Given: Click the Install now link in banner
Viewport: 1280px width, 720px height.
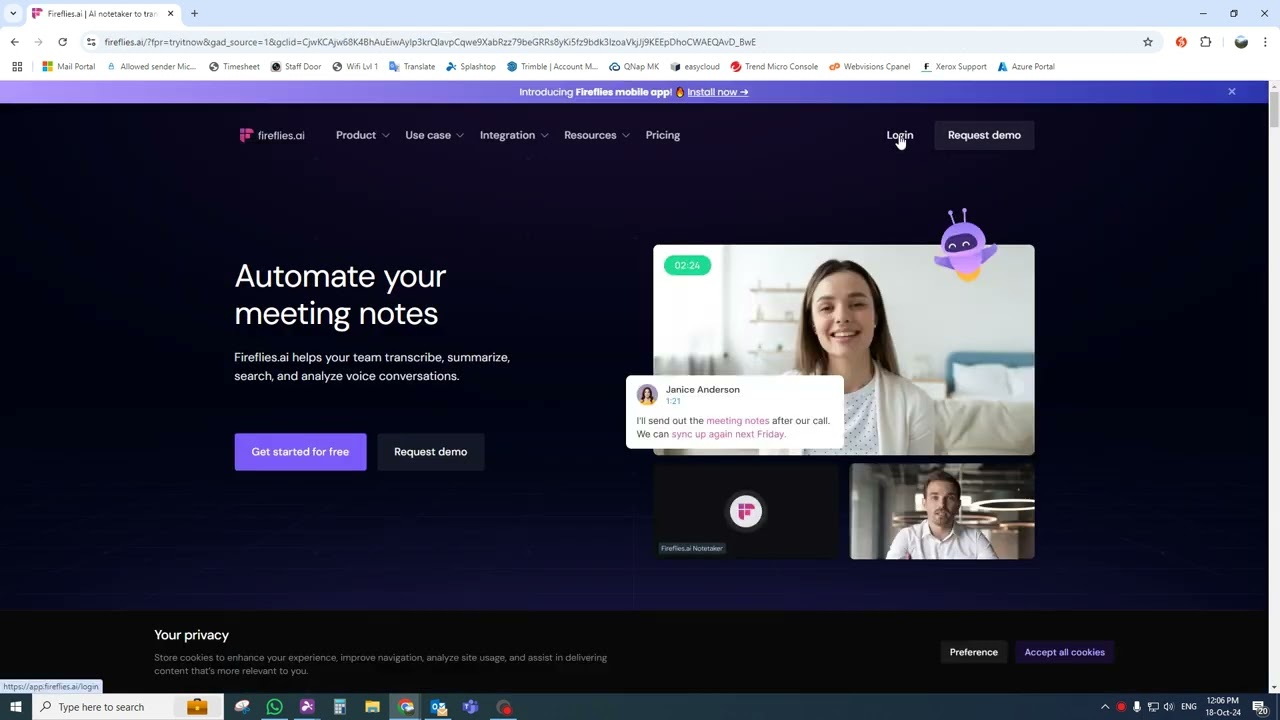Looking at the screenshot, I should point(717,92).
